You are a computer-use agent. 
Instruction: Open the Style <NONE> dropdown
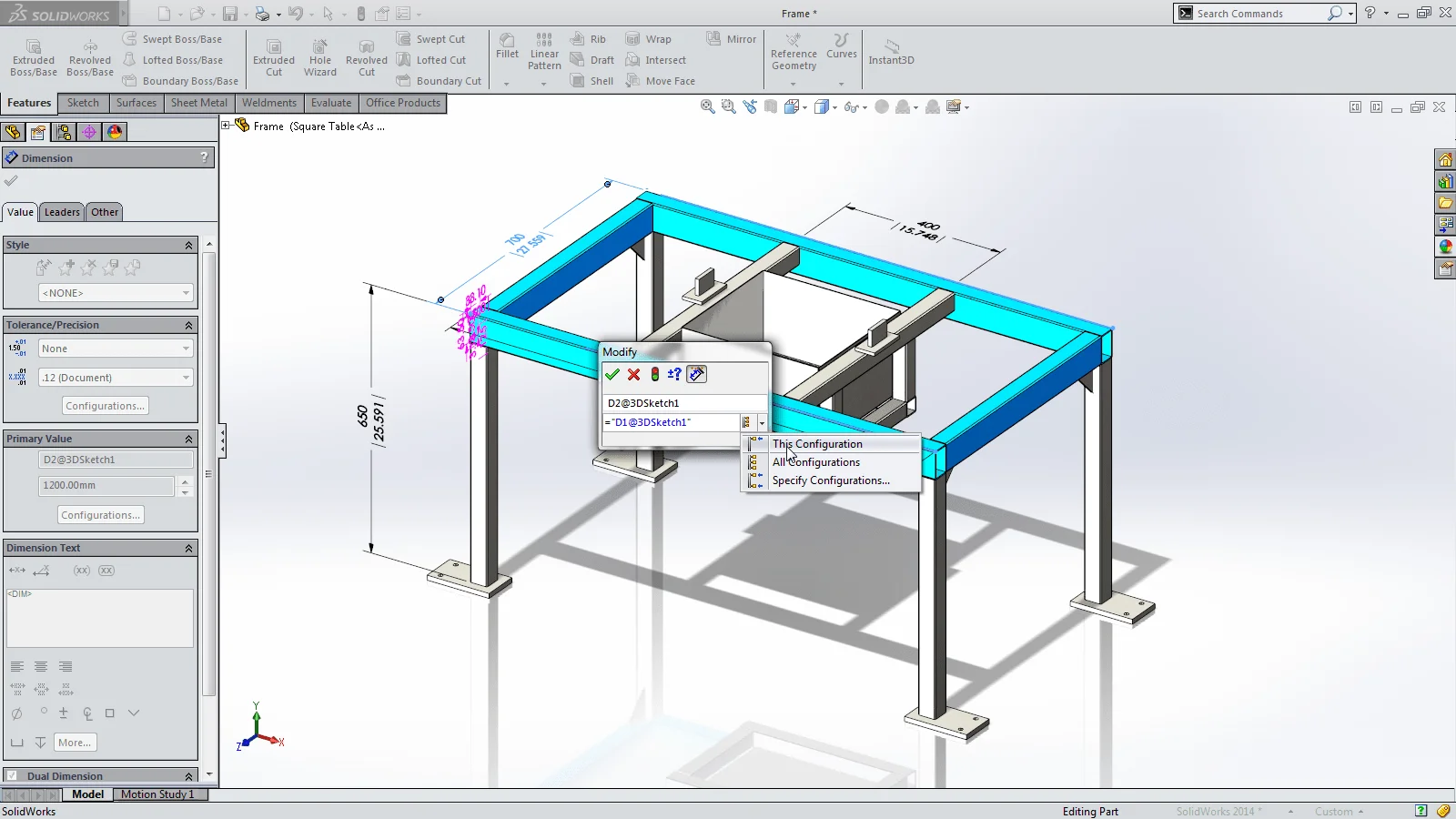point(115,293)
